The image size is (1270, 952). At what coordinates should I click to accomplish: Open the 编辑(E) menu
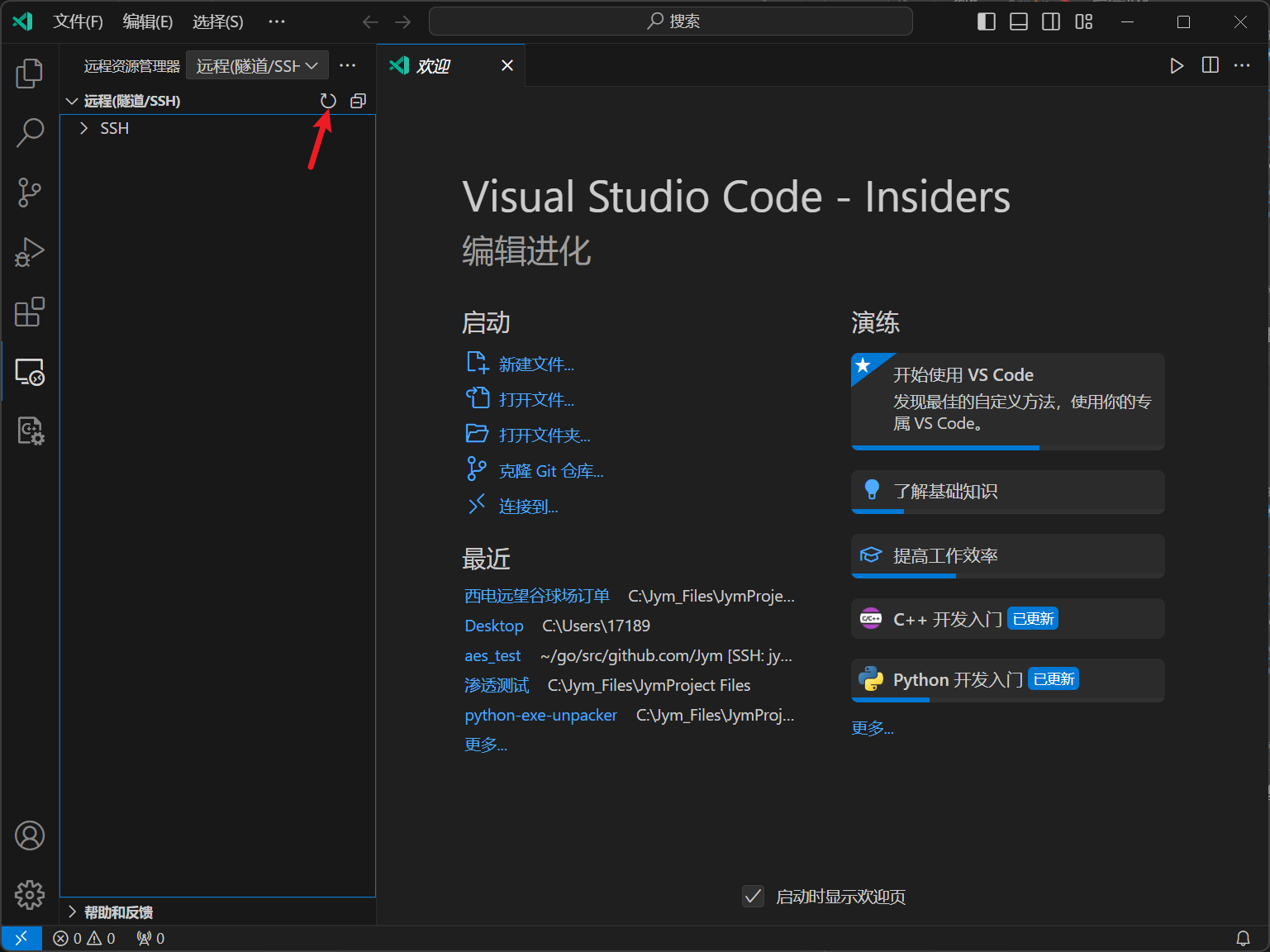pyautogui.click(x=148, y=21)
